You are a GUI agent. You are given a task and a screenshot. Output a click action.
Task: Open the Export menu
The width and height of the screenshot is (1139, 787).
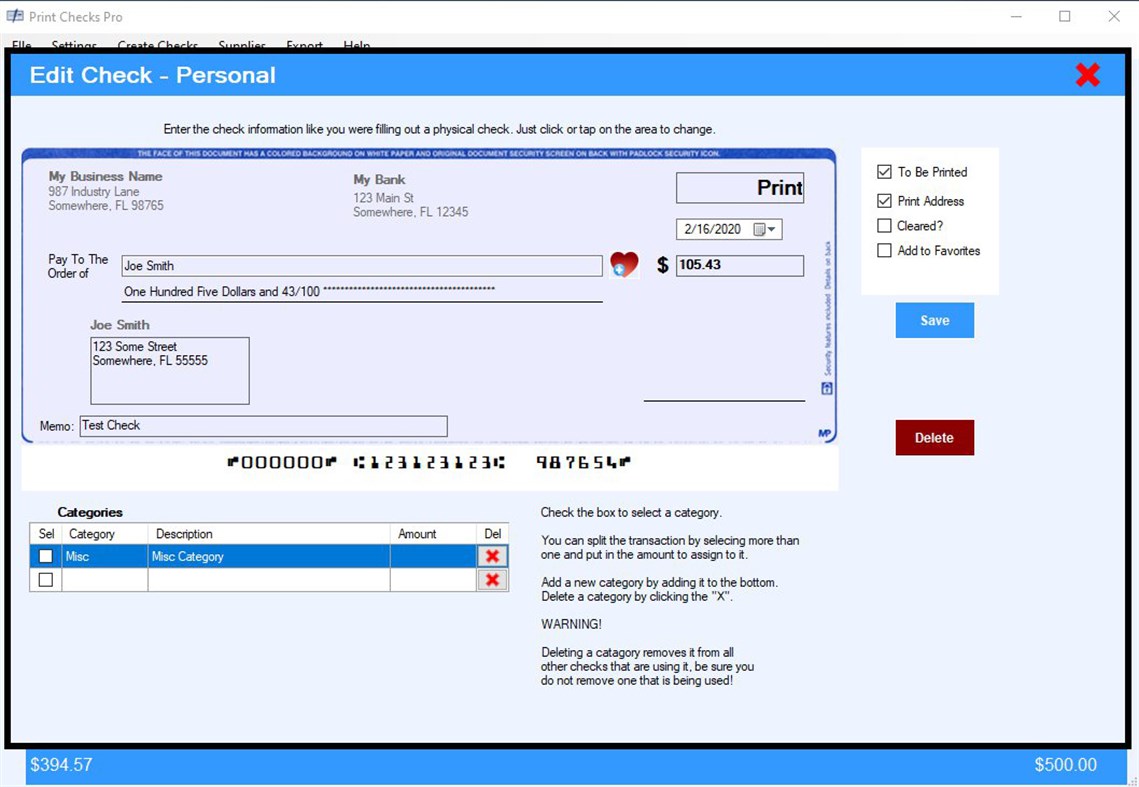[x=304, y=45]
